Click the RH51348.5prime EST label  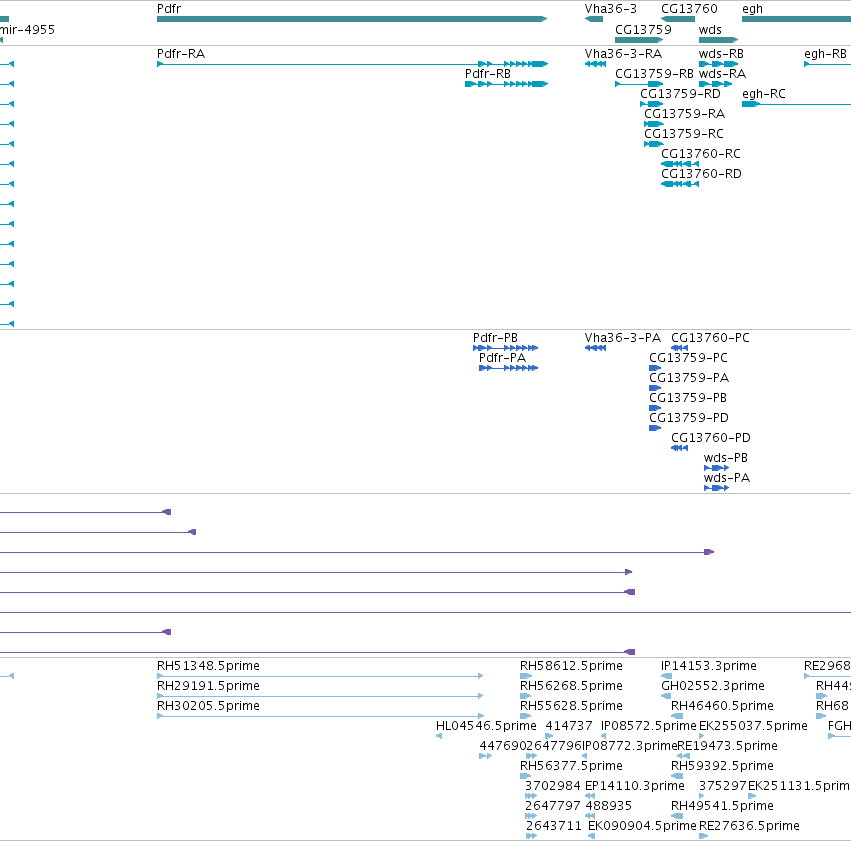tap(208, 666)
